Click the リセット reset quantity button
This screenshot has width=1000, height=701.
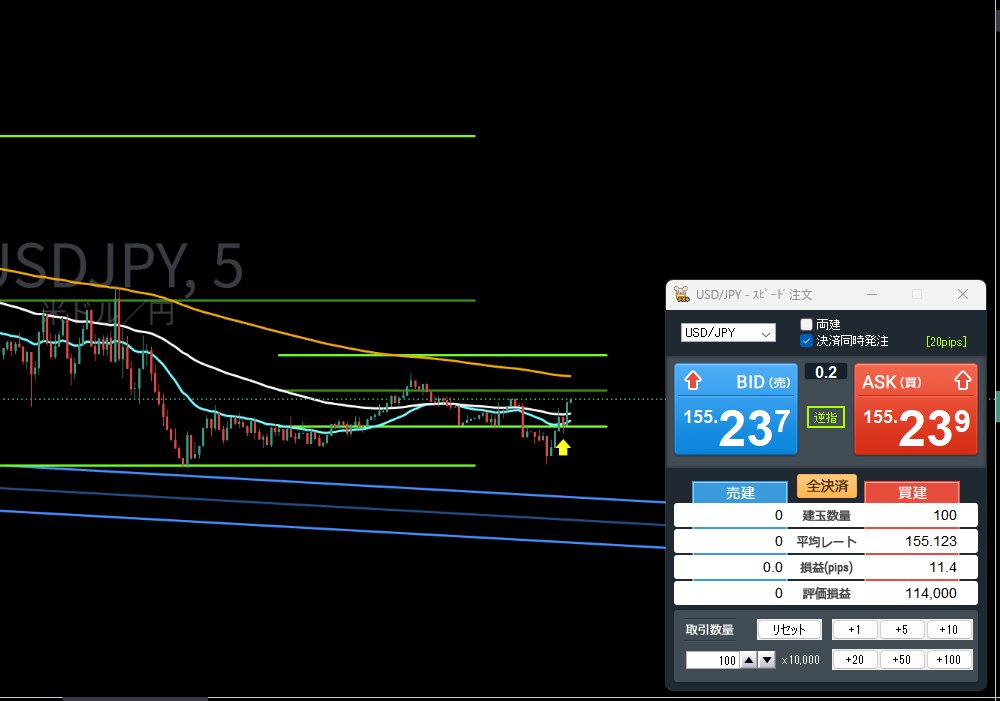pos(789,630)
